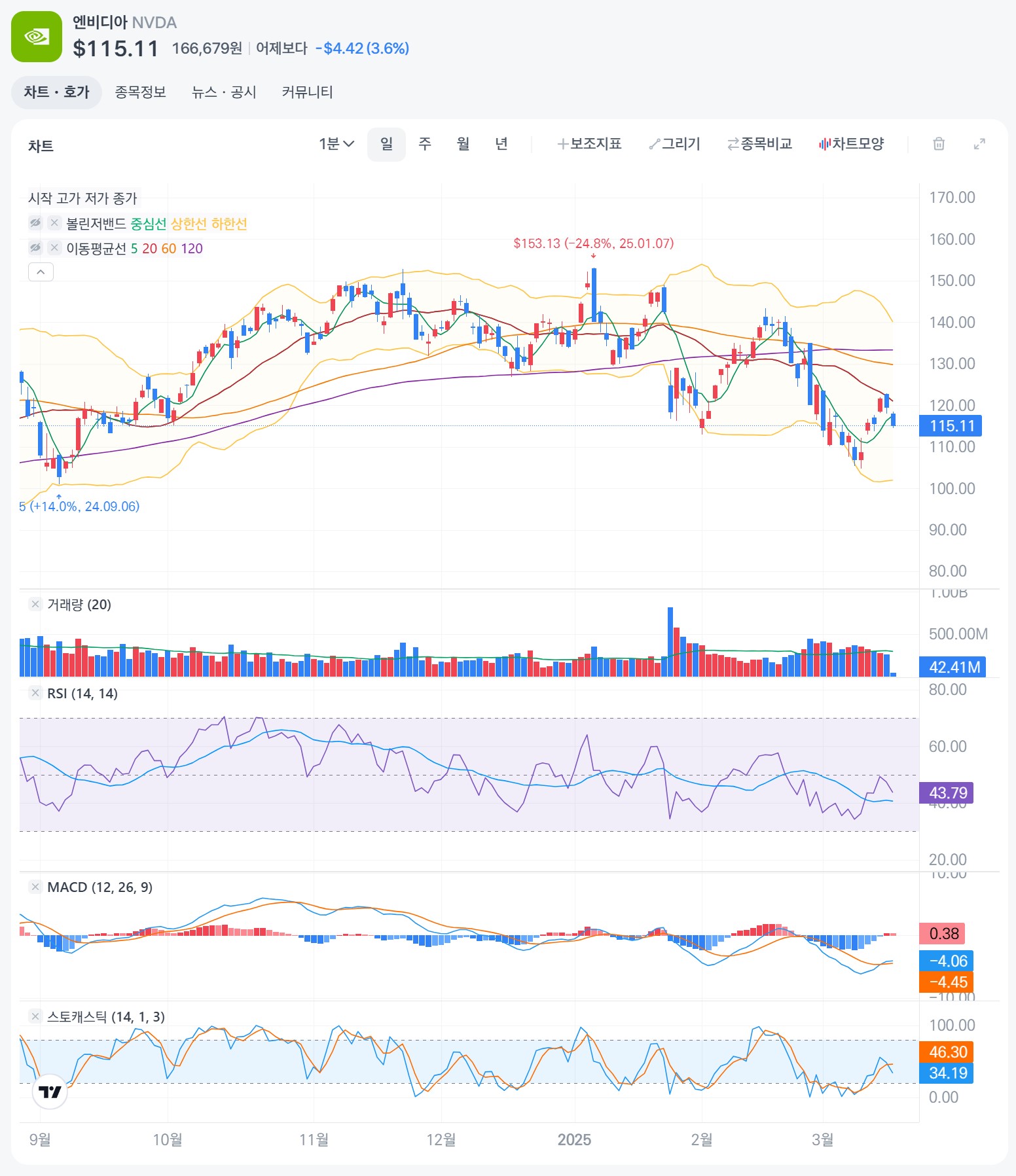The image size is (1016, 1176).
Task: Switch to 커뮤니티 tab
Action: click(x=308, y=92)
